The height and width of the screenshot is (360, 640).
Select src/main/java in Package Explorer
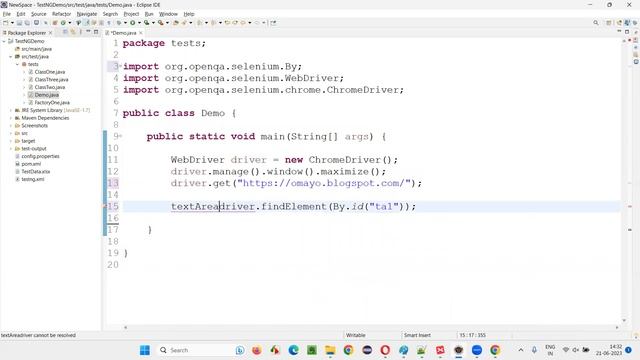pyautogui.click(x=36, y=49)
